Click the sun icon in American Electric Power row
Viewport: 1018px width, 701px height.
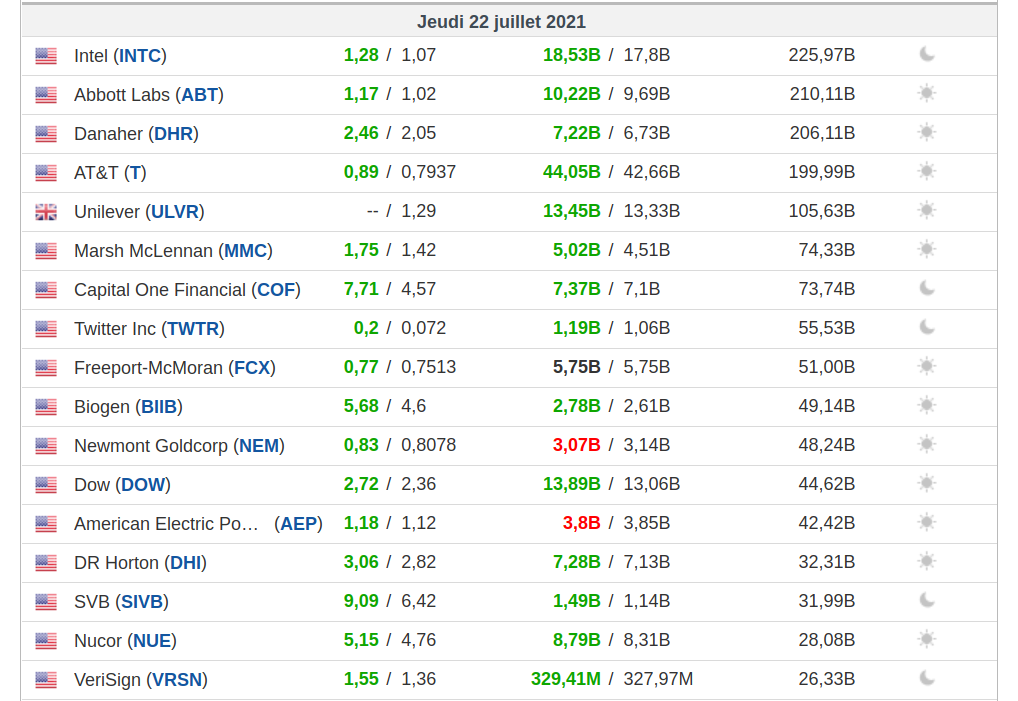pos(927,523)
